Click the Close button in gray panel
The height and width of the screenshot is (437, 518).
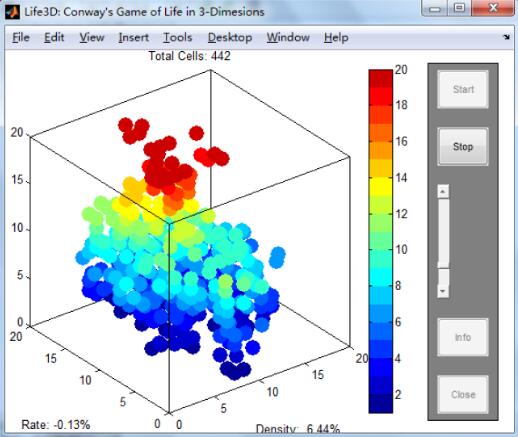click(x=463, y=394)
